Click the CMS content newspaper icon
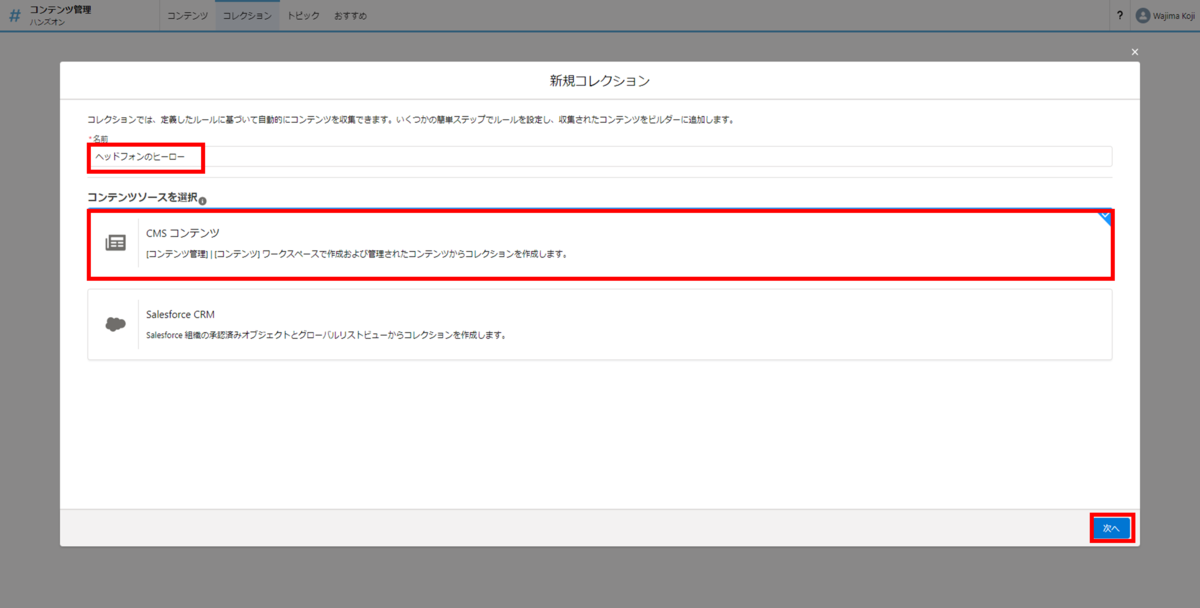The height and width of the screenshot is (608, 1200). pyautogui.click(x=116, y=243)
